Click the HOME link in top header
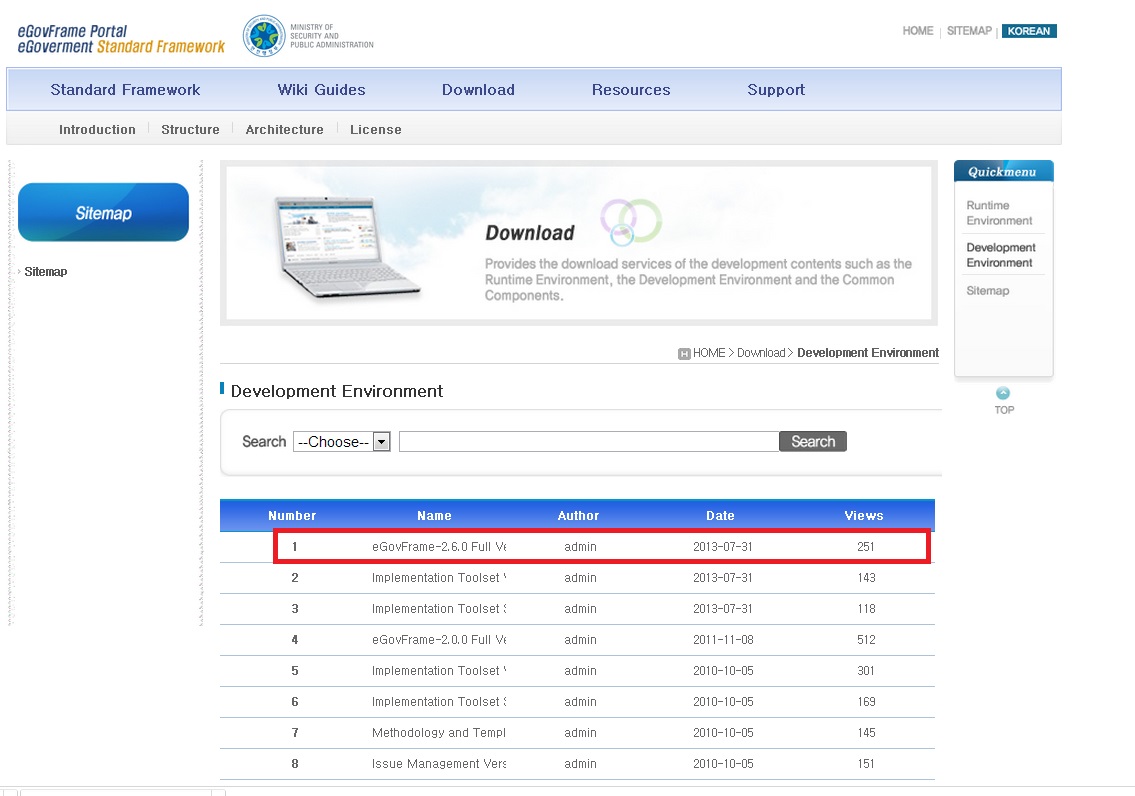1135x796 pixels. [x=917, y=31]
